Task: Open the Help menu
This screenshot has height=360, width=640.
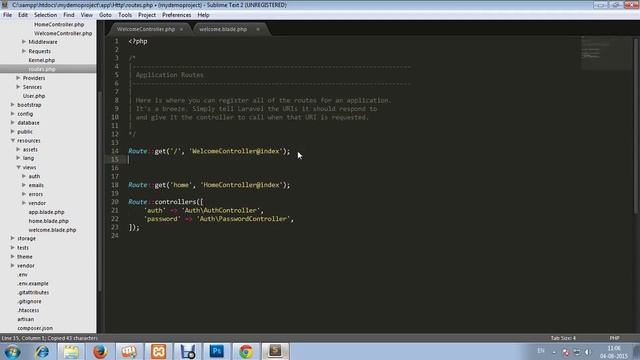Action: 203,15
